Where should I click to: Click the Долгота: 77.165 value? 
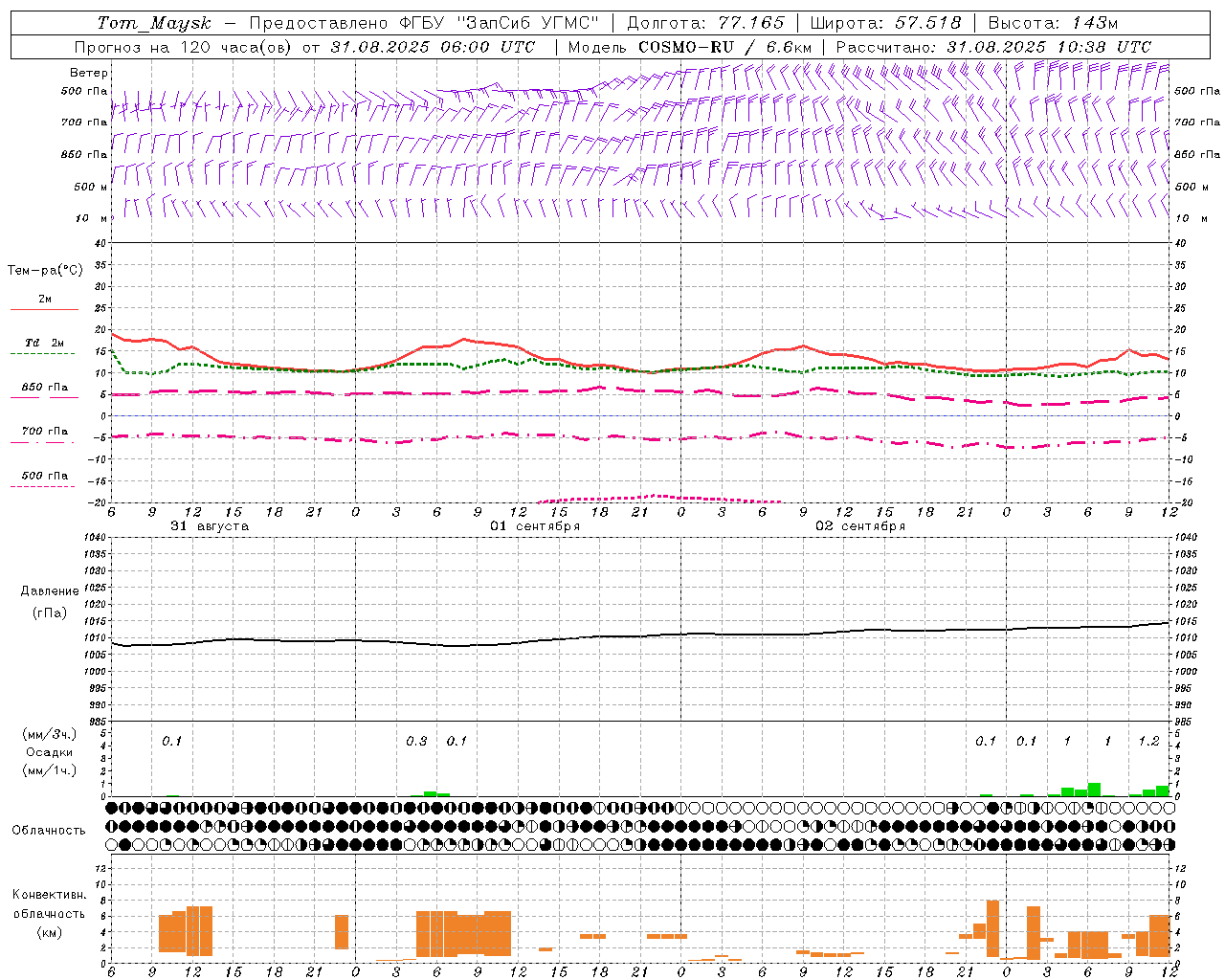click(x=705, y=23)
